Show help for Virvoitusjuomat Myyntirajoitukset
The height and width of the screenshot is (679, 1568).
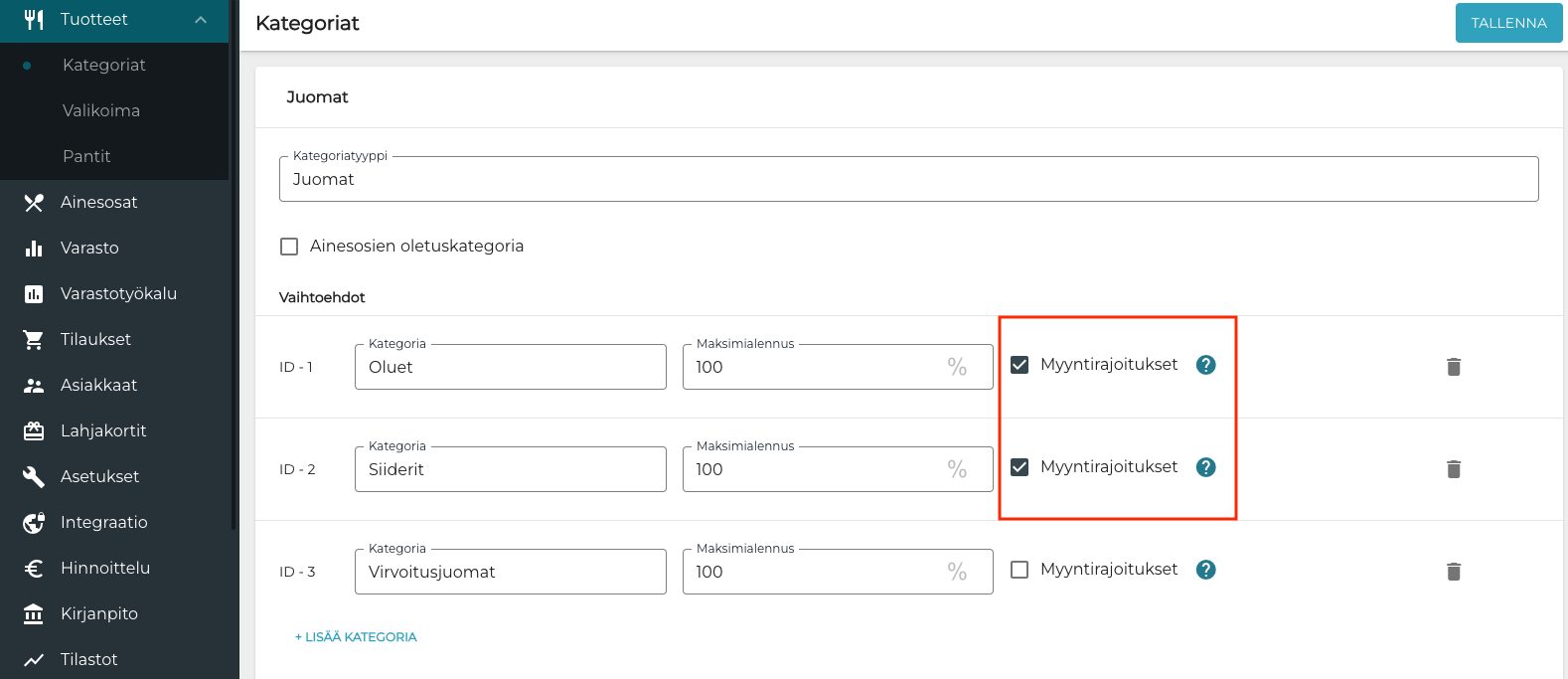1205,570
